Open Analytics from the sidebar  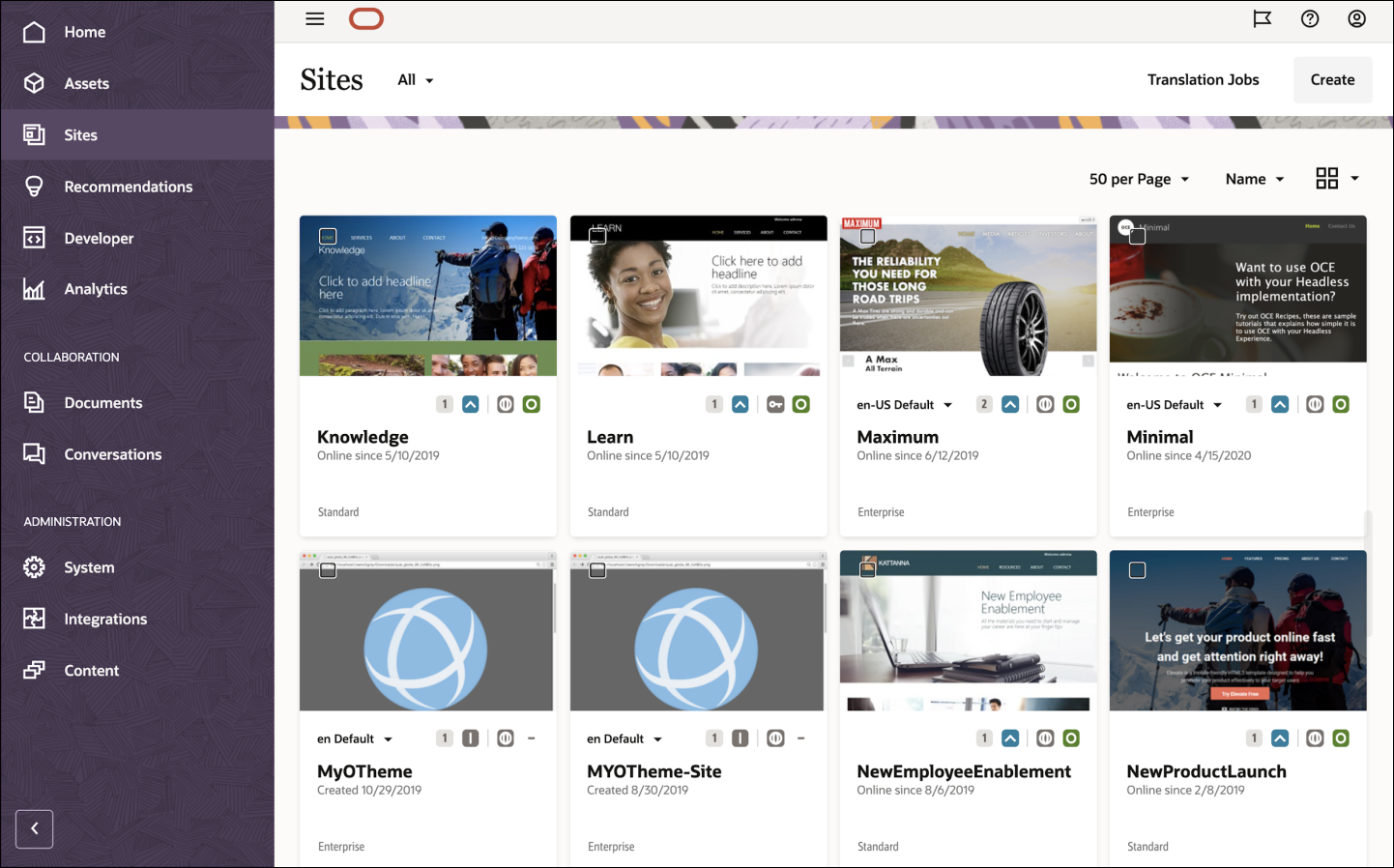point(94,288)
